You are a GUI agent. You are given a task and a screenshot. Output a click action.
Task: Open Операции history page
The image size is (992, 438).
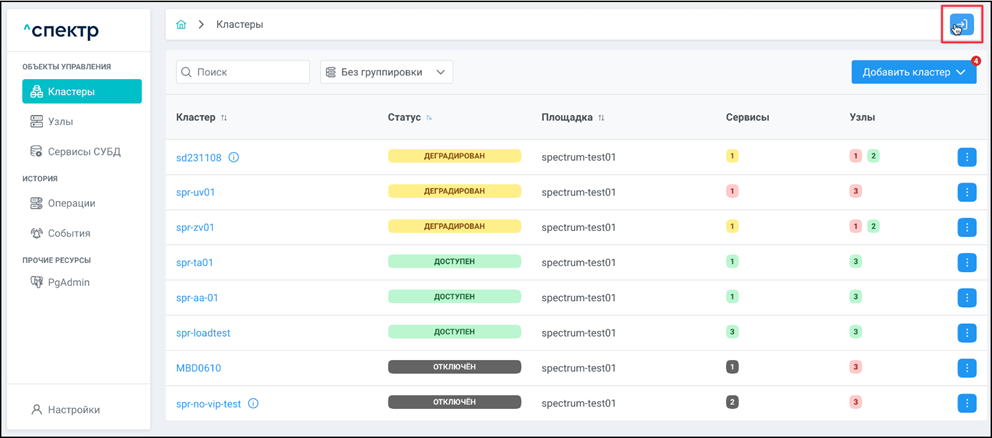tap(71, 203)
